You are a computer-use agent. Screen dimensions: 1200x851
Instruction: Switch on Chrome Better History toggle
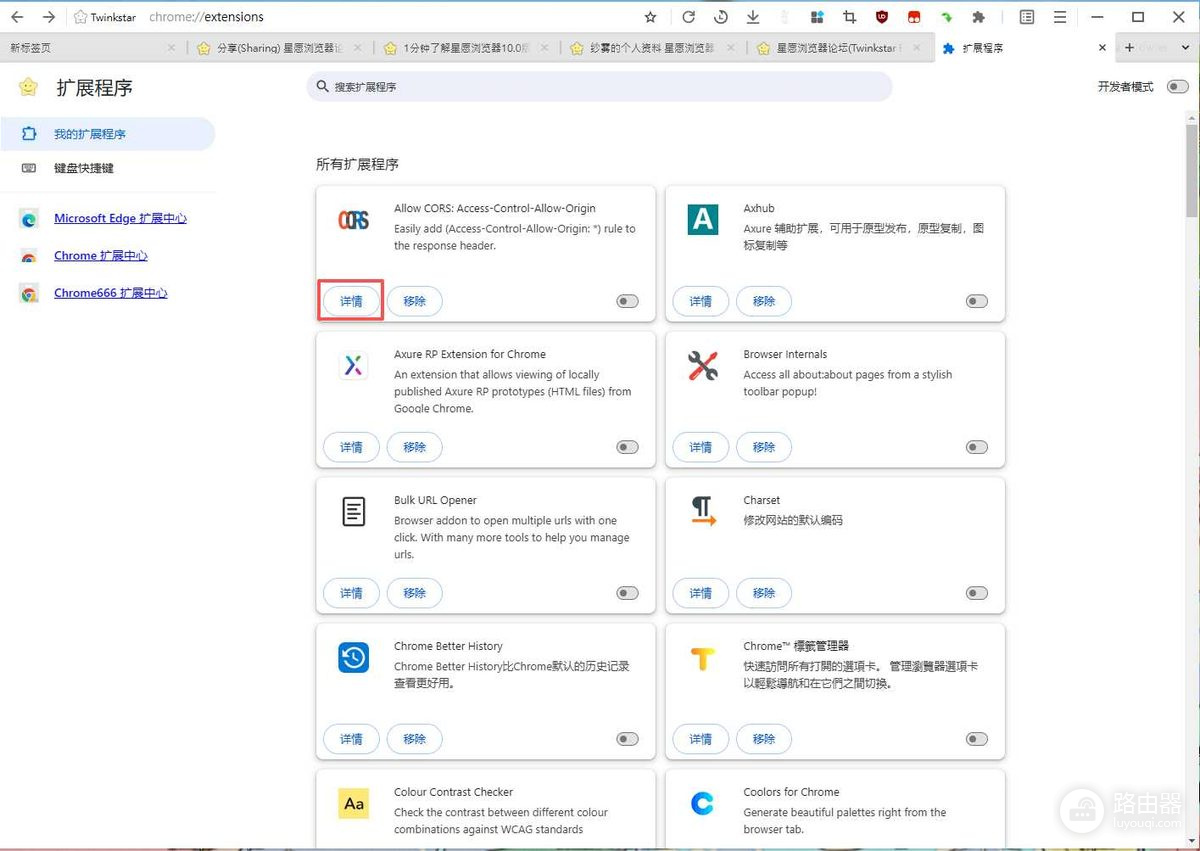click(628, 739)
